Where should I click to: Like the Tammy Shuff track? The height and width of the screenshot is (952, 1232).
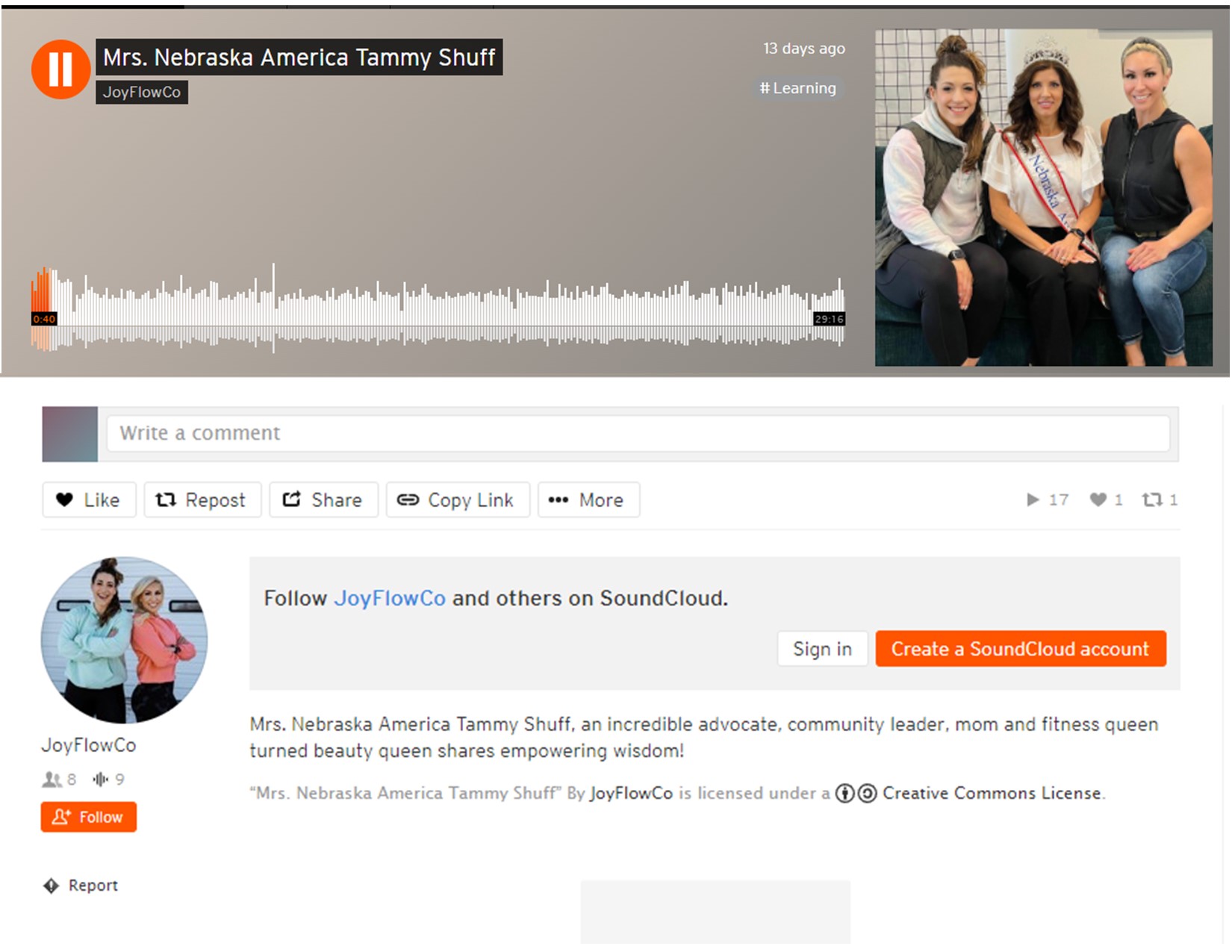89,500
